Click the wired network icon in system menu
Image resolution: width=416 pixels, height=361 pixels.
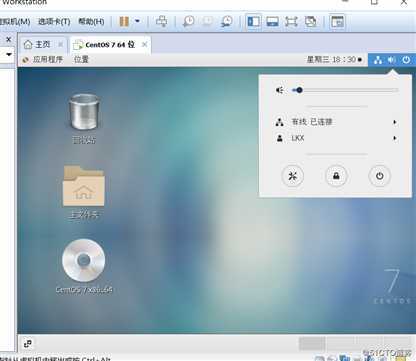pos(280,122)
